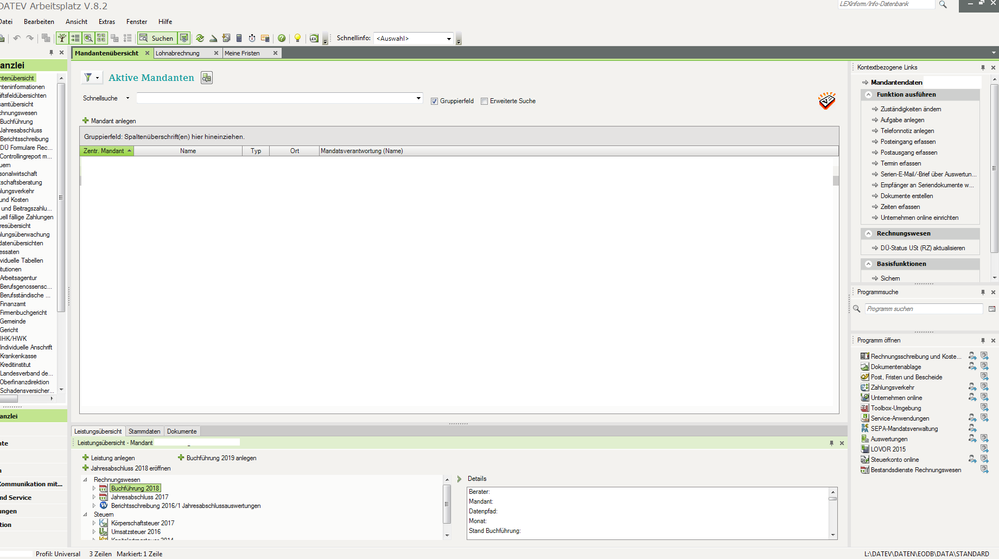Image resolution: width=999 pixels, height=559 pixels.
Task: Click Buchführung 2019 anlegen link
Action: coord(217,458)
